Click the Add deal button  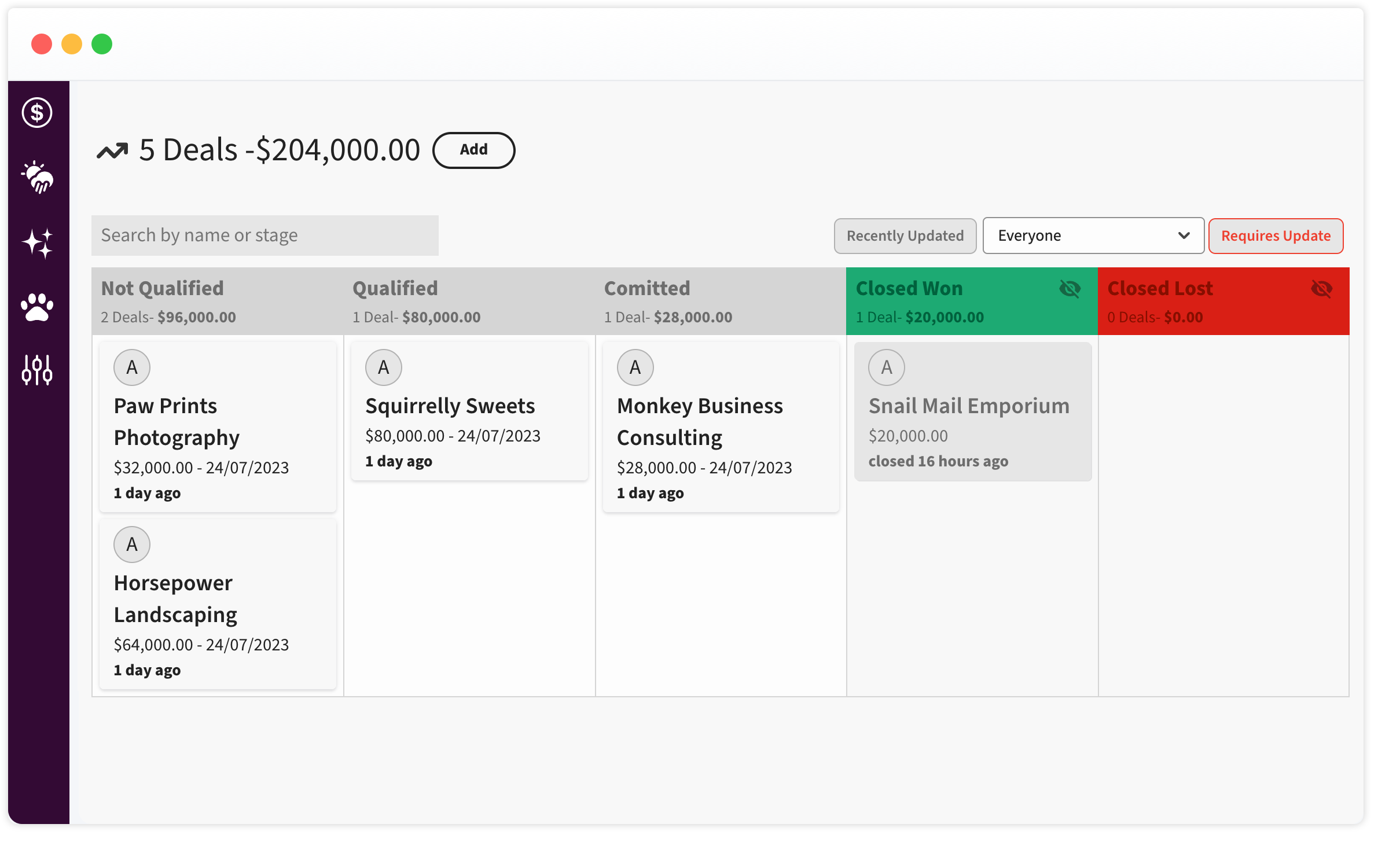click(473, 150)
